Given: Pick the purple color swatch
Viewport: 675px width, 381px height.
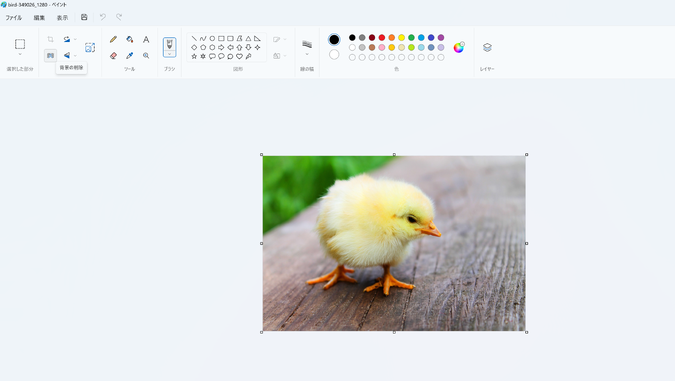Looking at the screenshot, I should [441, 38].
